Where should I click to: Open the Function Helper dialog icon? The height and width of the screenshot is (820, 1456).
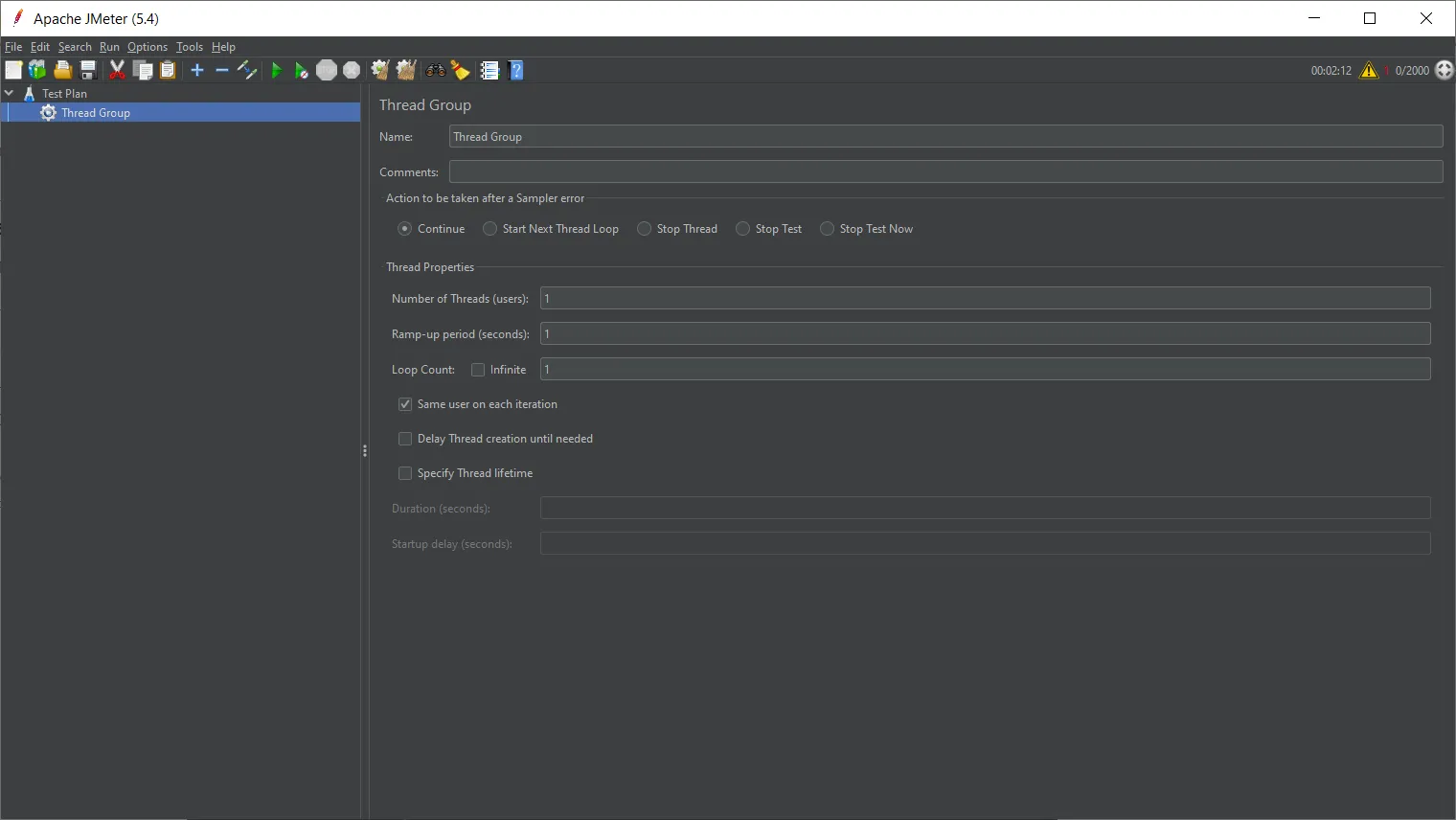[490, 70]
